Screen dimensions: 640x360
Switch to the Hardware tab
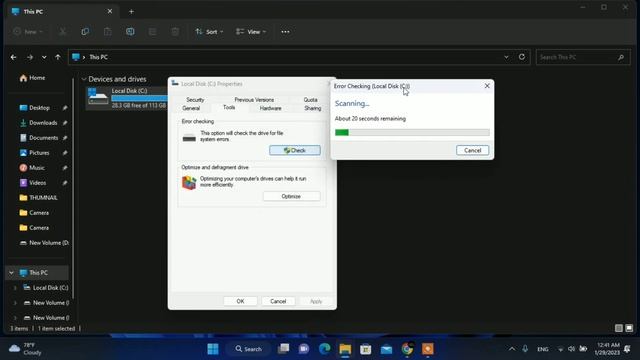pyautogui.click(x=270, y=108)
